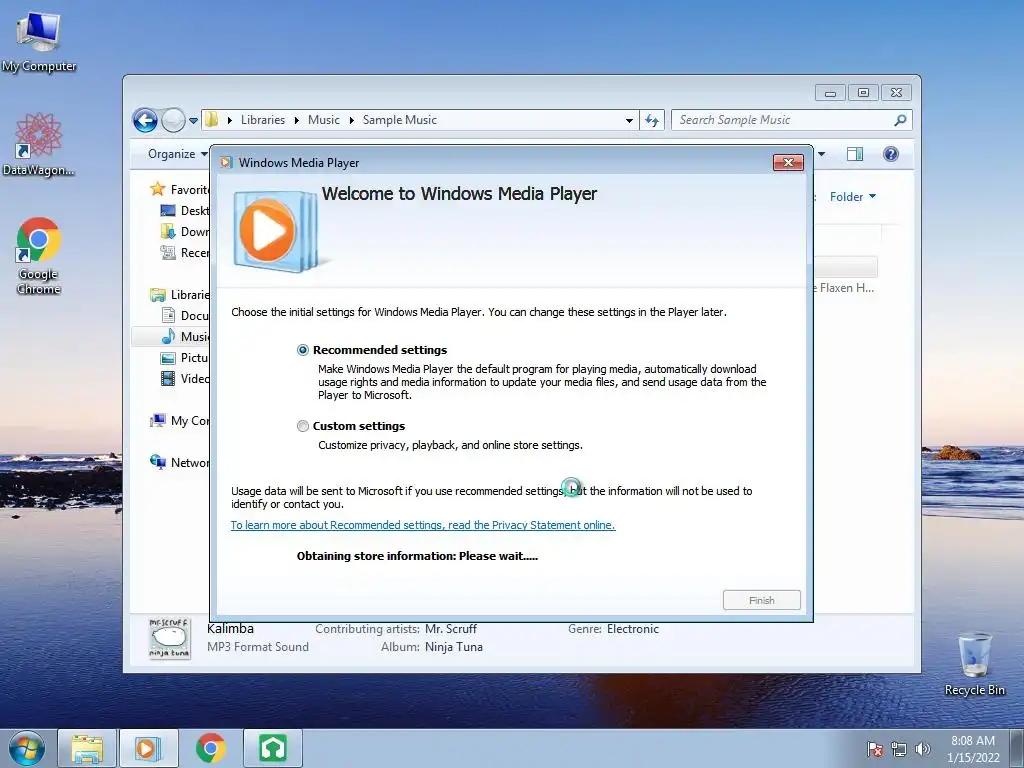The image size is (1024, 768).
Task: Click Sample Music in the address breadcrumb
Action: point(400,120)
